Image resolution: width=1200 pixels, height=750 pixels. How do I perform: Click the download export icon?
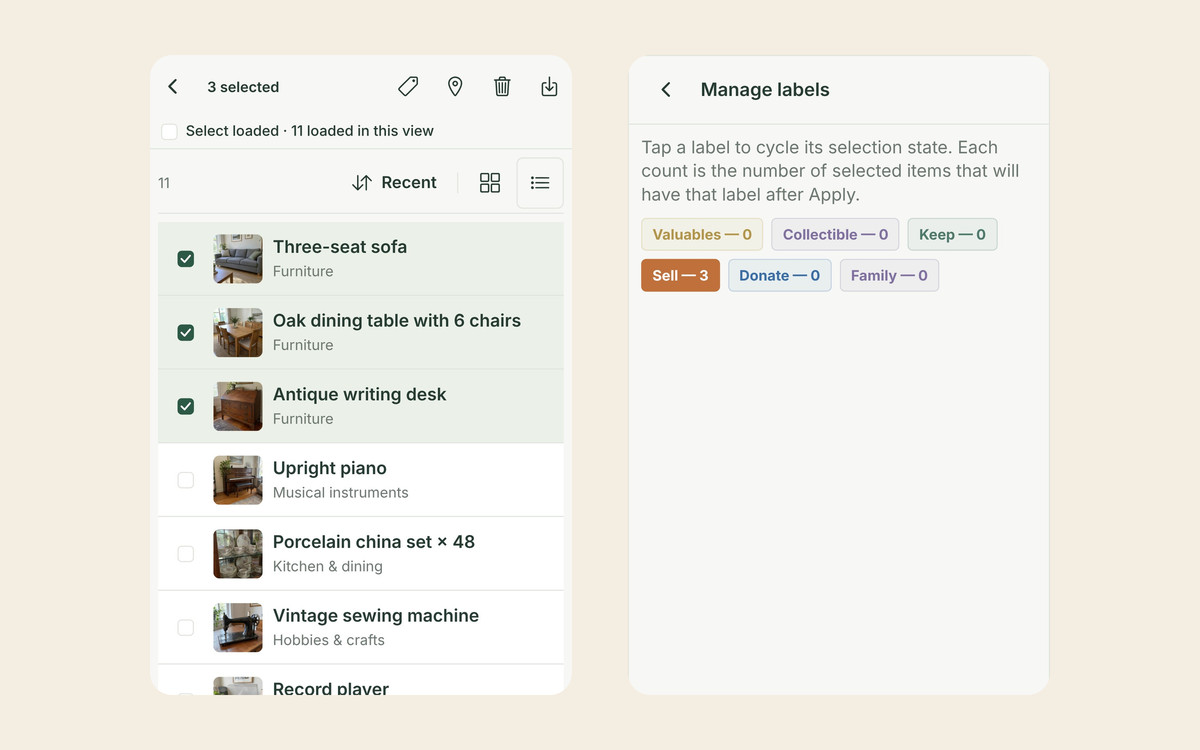pos(549,87)
